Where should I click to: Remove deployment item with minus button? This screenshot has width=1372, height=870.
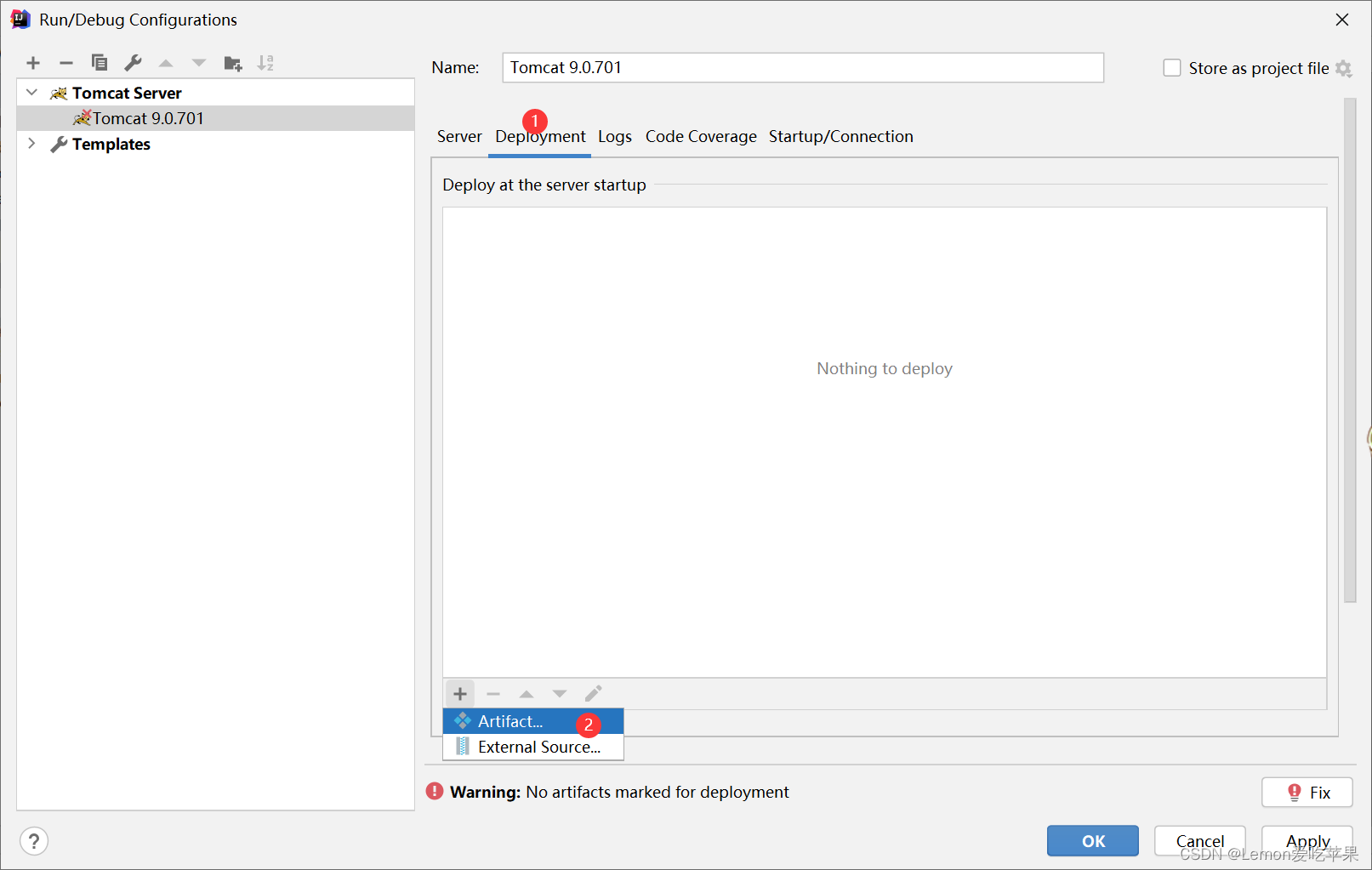point(493,694)
